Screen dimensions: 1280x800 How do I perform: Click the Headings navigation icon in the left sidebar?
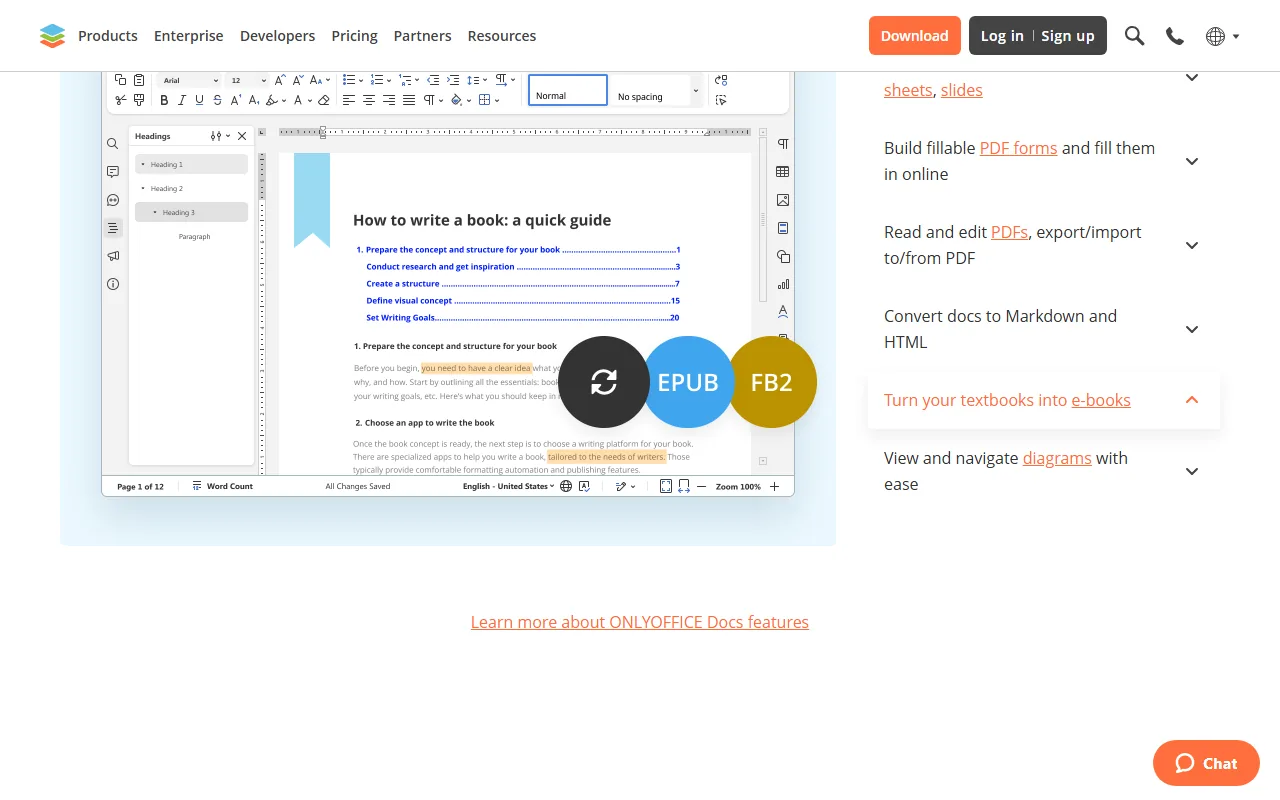pyautogui.click(x=113, y=228)
